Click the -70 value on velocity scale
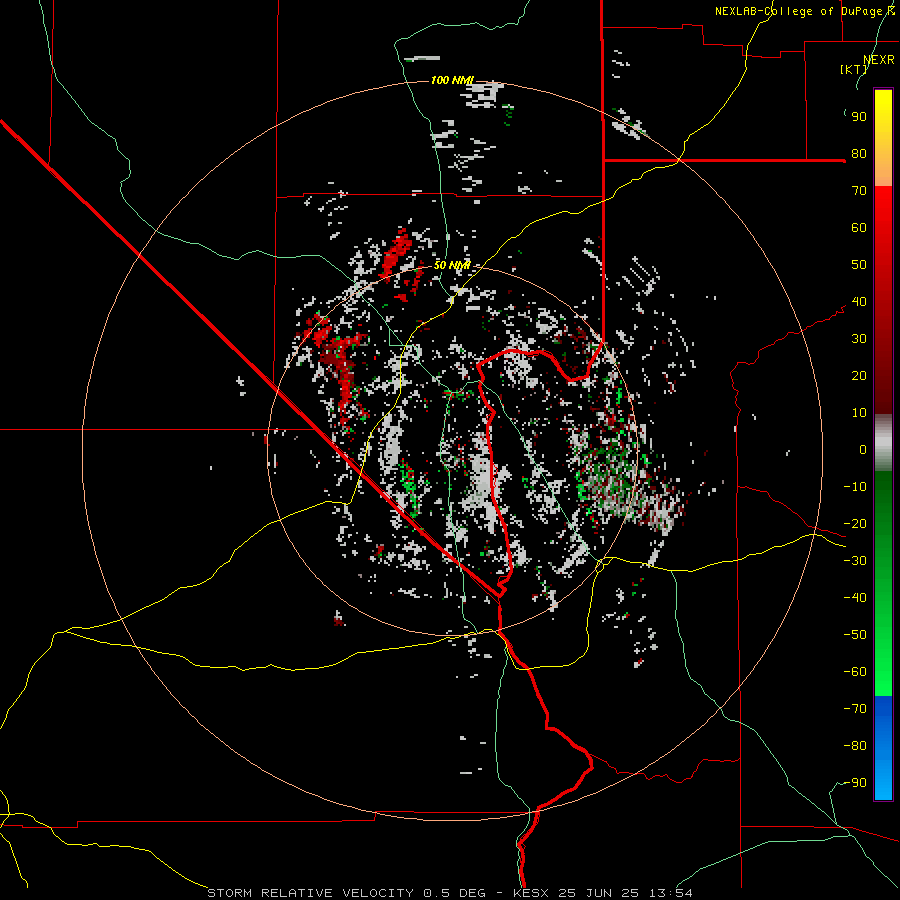This screenshot has width=900, height=900. click(855, 709)
